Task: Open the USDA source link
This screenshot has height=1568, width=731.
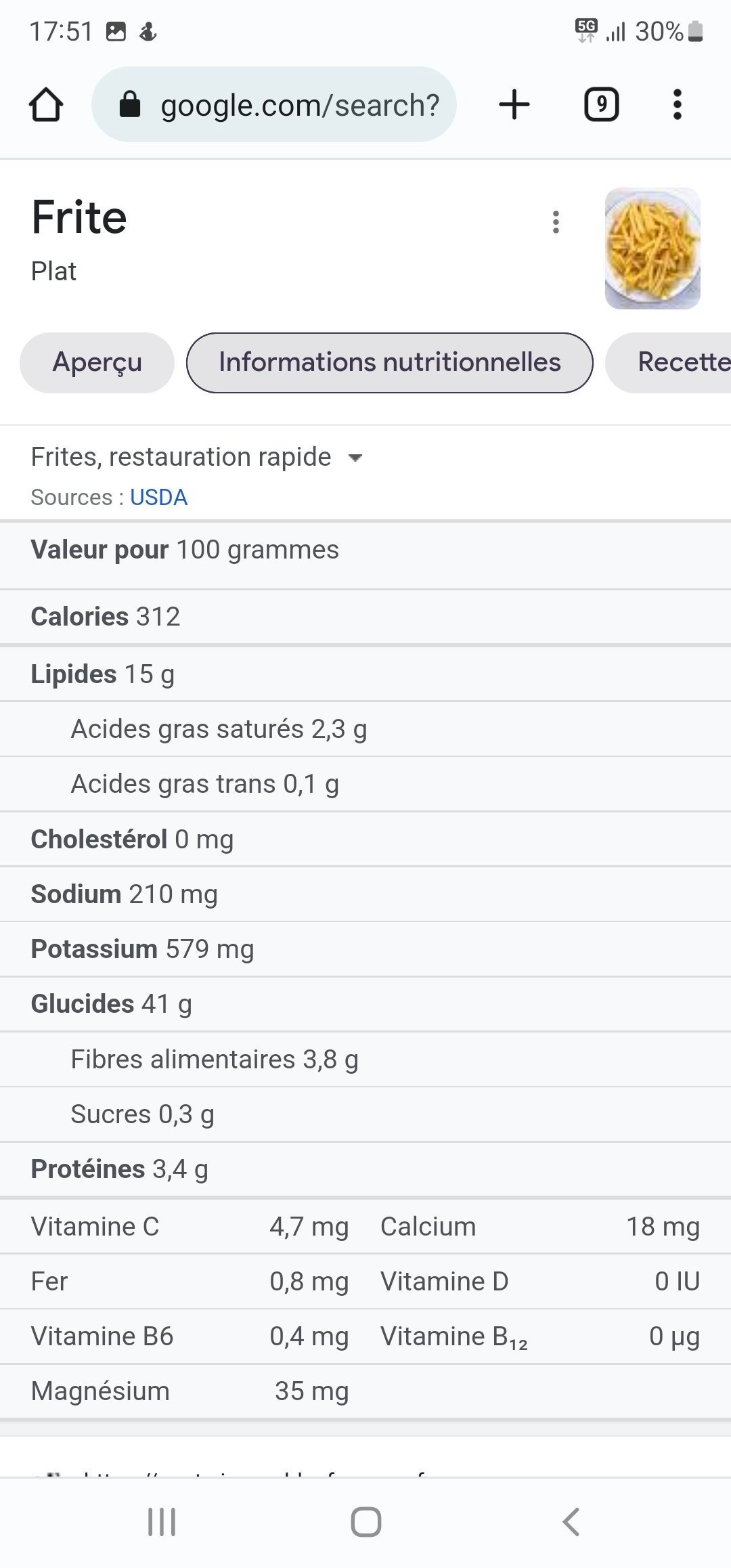Action: [x=158, y=498]
